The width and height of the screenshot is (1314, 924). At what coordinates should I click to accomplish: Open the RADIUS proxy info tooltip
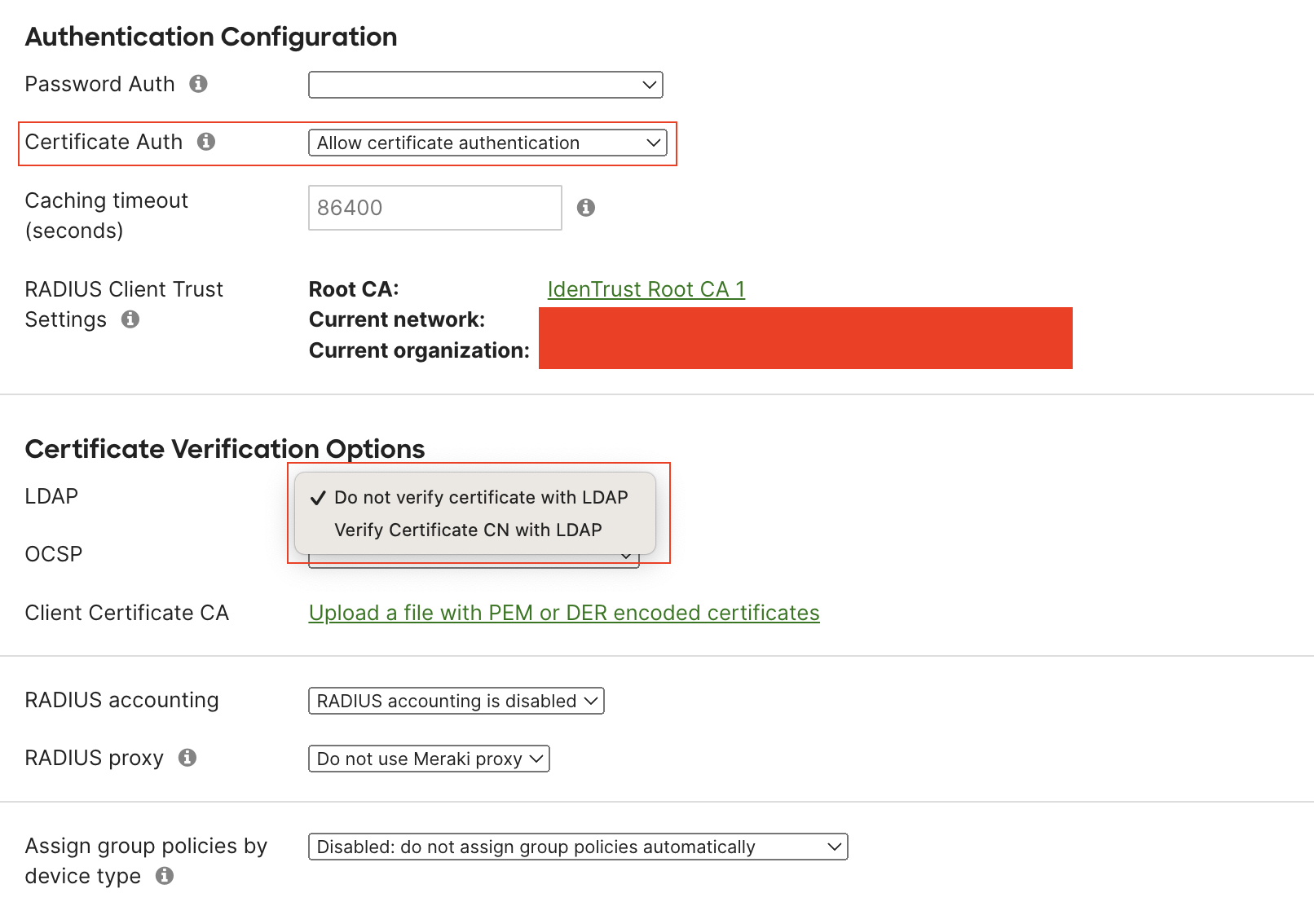[x=187, y=758]
